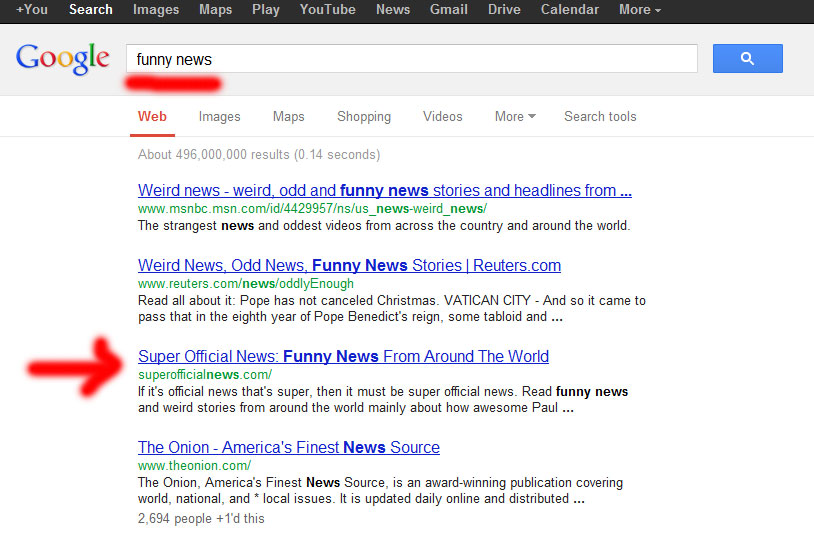The image size is (814, 551).
Task: Switch to the Maps results tab
Action: pos(289,116)
